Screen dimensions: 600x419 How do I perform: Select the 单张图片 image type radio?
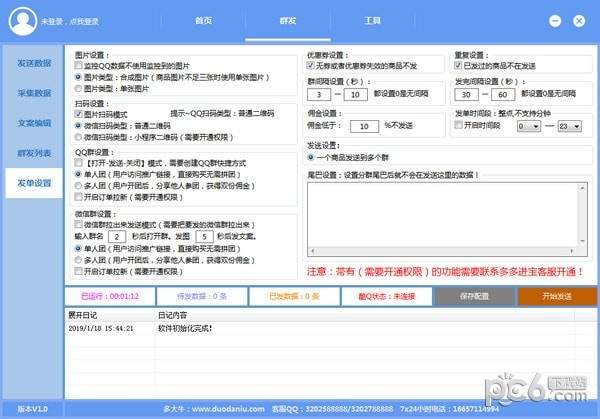(80, 87)
